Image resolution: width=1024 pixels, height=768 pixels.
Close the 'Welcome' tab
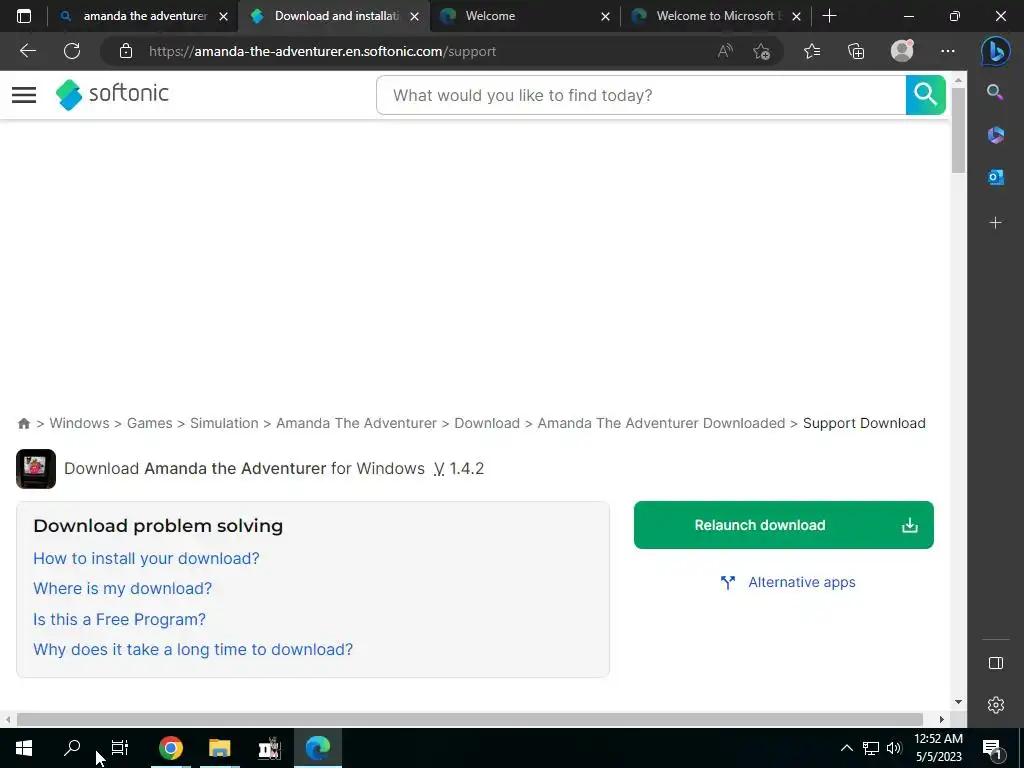605,16
